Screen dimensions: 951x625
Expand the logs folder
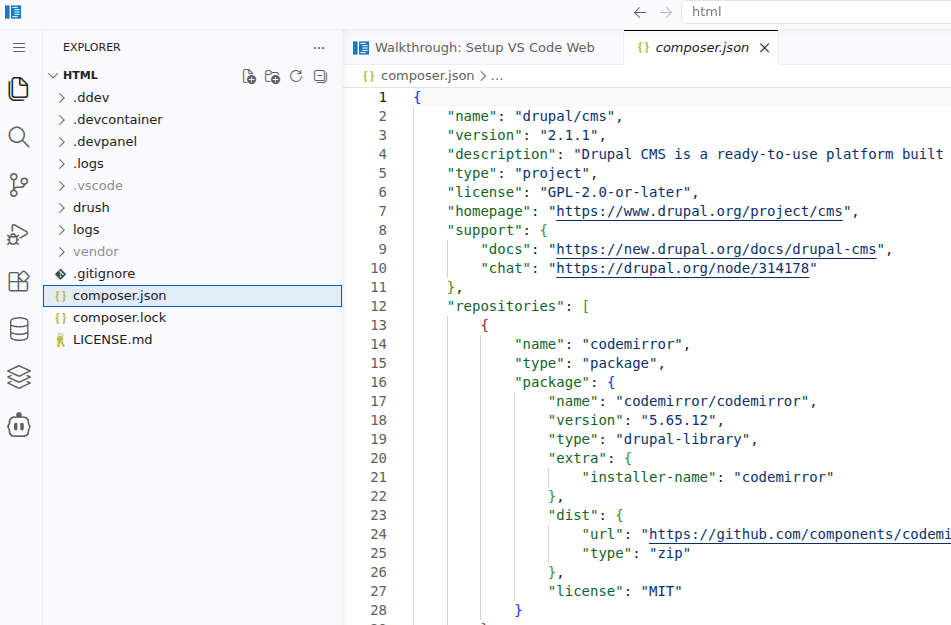(61, 230)
